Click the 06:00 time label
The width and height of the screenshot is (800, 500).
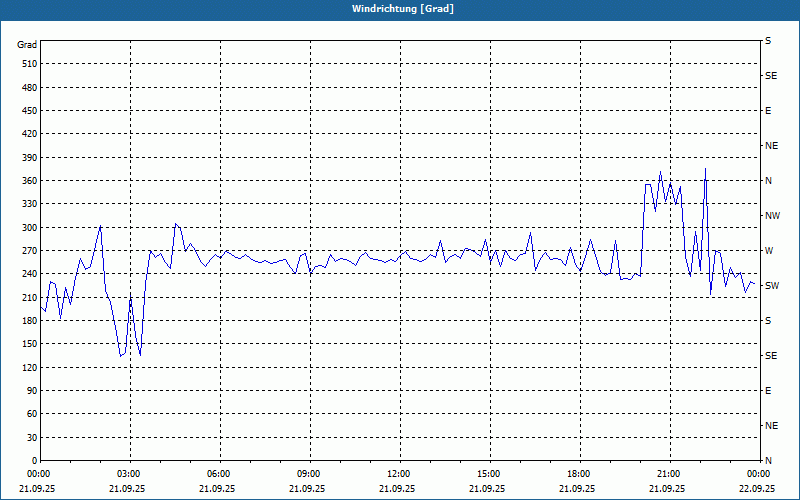click(220, 474)
